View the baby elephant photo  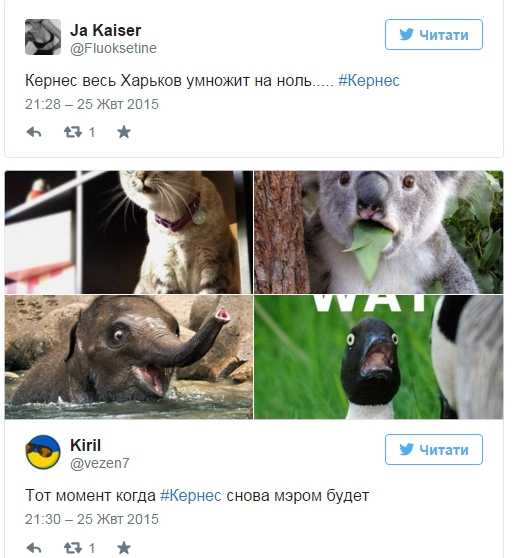tap(129, 357)
